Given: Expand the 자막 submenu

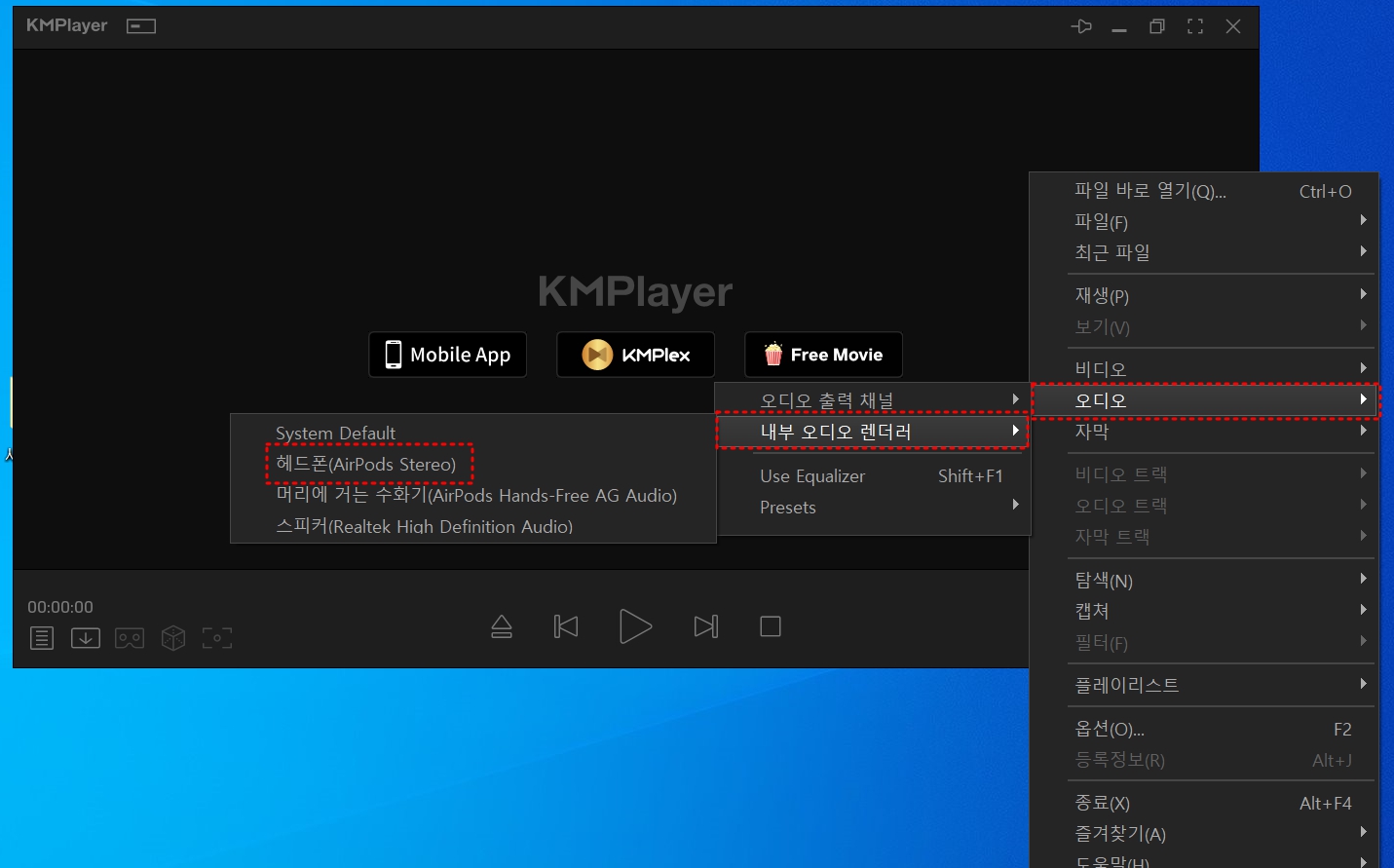Looking at the screenshot, I should tap(1203, 431).
